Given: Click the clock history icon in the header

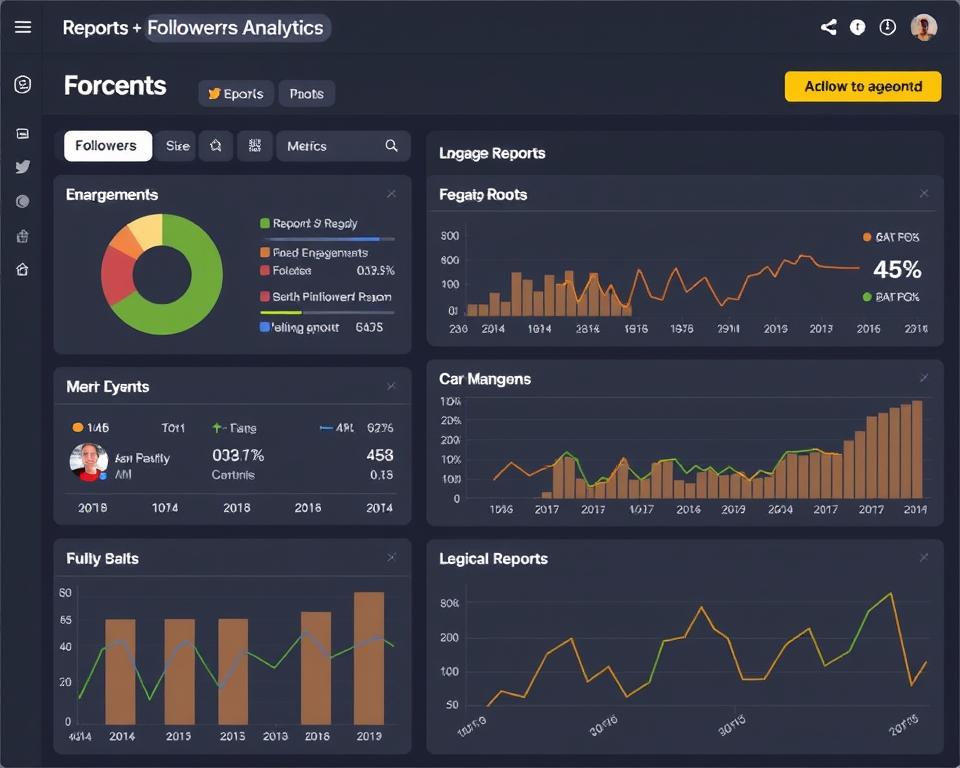Looking at the screenshot, I should tap(887, 27).
